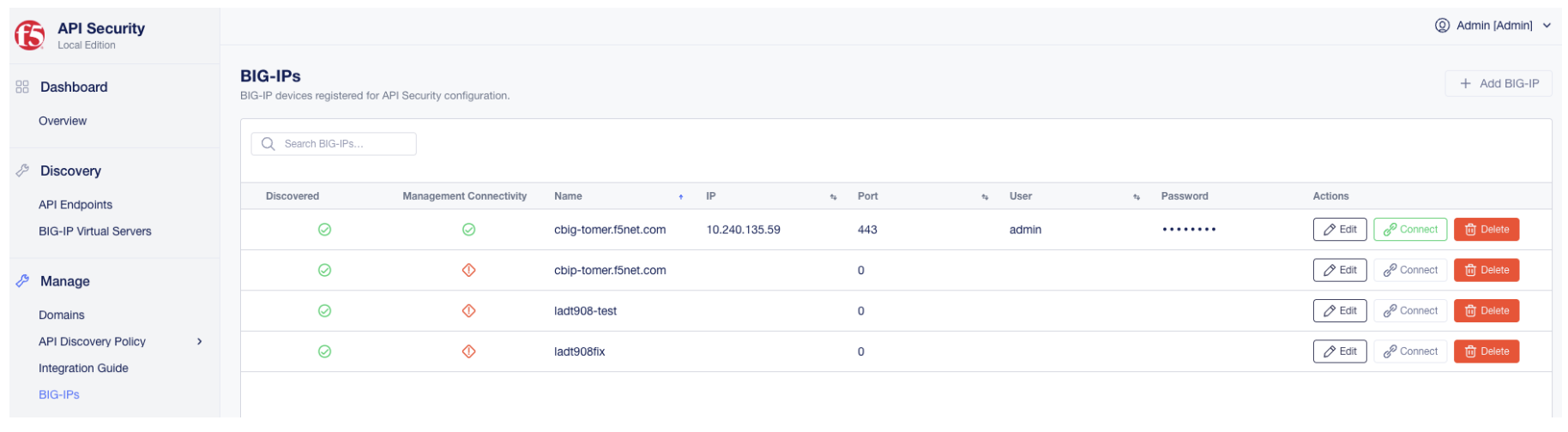Delete the cbip-tomer.f5net.com entry
Image resolution: width=1568 pixels, height=432 pixels.
tap(1487, 270)
